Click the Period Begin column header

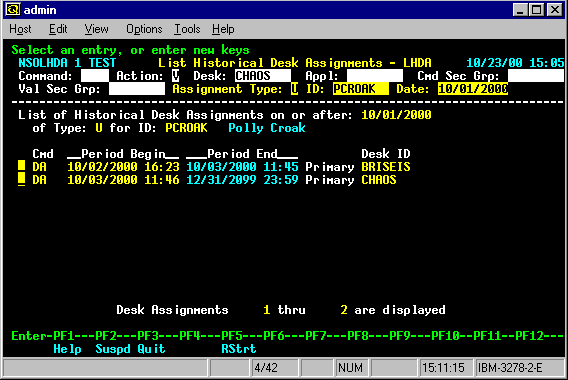(x=123, y=154)
